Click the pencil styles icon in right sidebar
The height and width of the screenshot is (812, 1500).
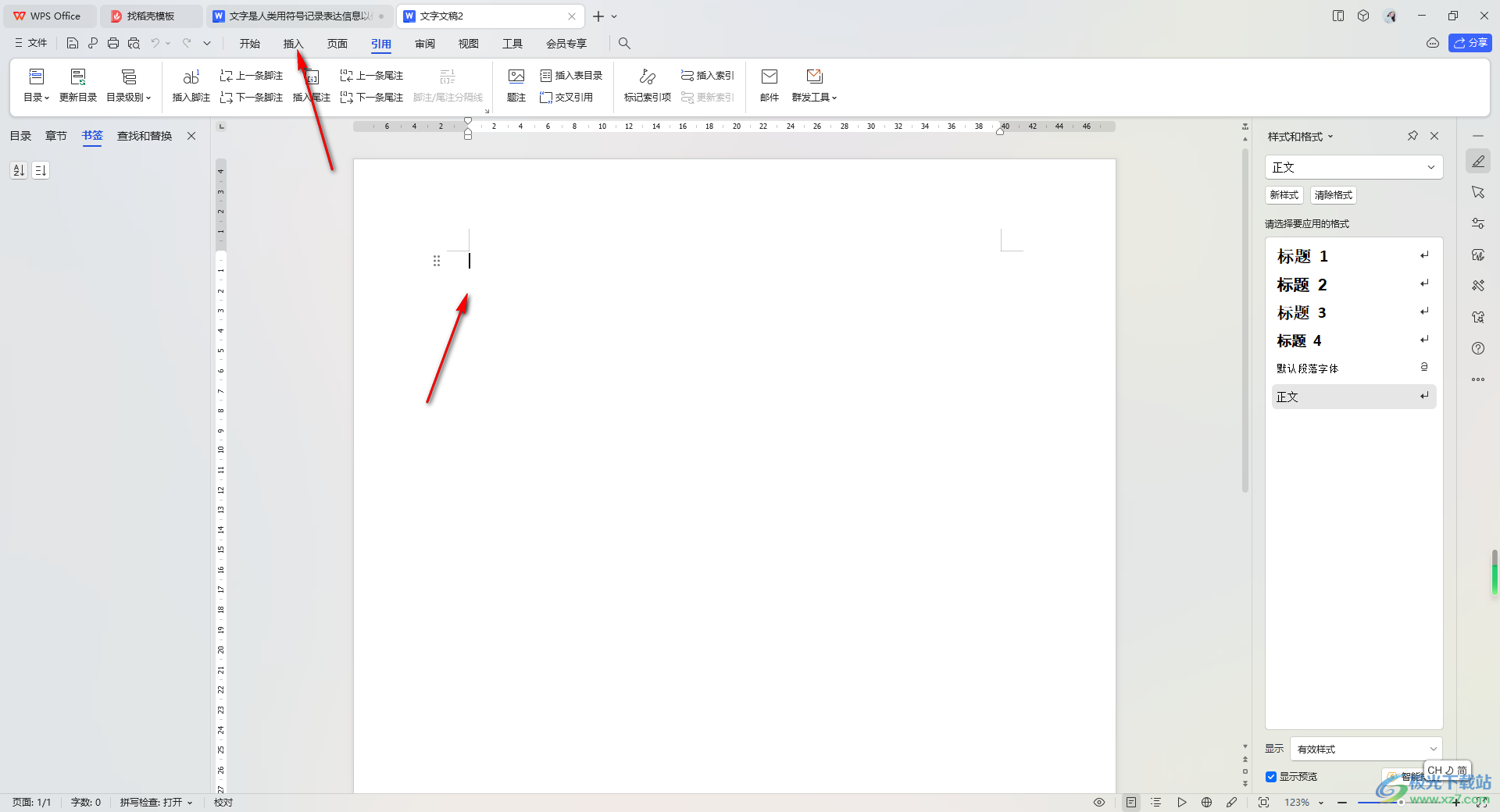tap(1478, 162)
